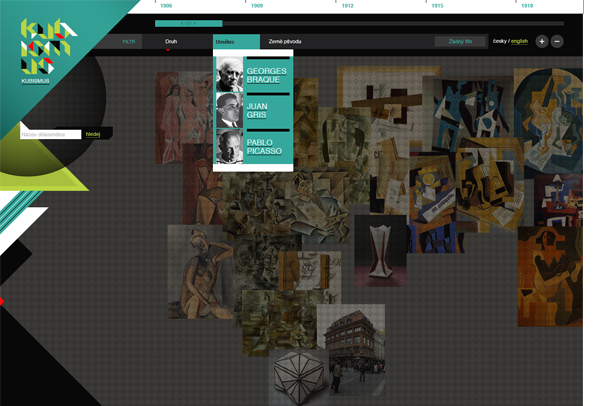This screenshot has height=406, width=606.
Task: Select Georges Braque portrait photo
Action: click(x=229, y=74)
